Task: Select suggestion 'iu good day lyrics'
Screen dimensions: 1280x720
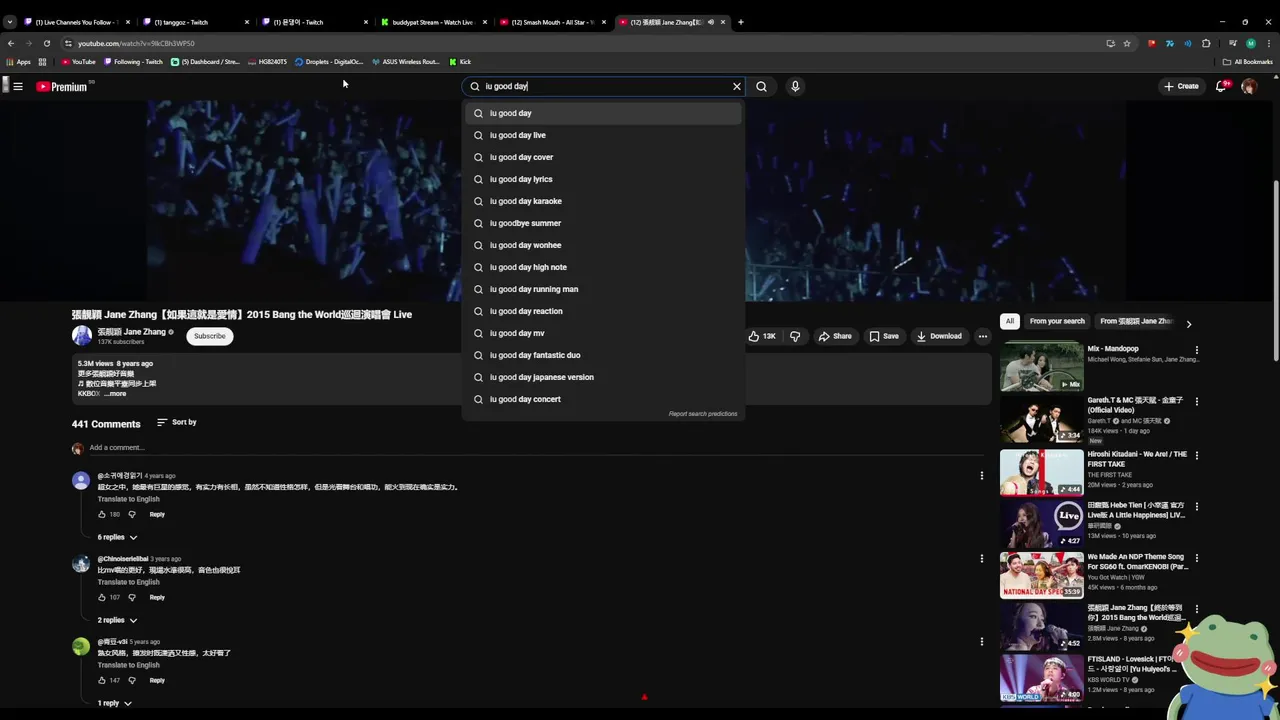Action: [603, 179]
